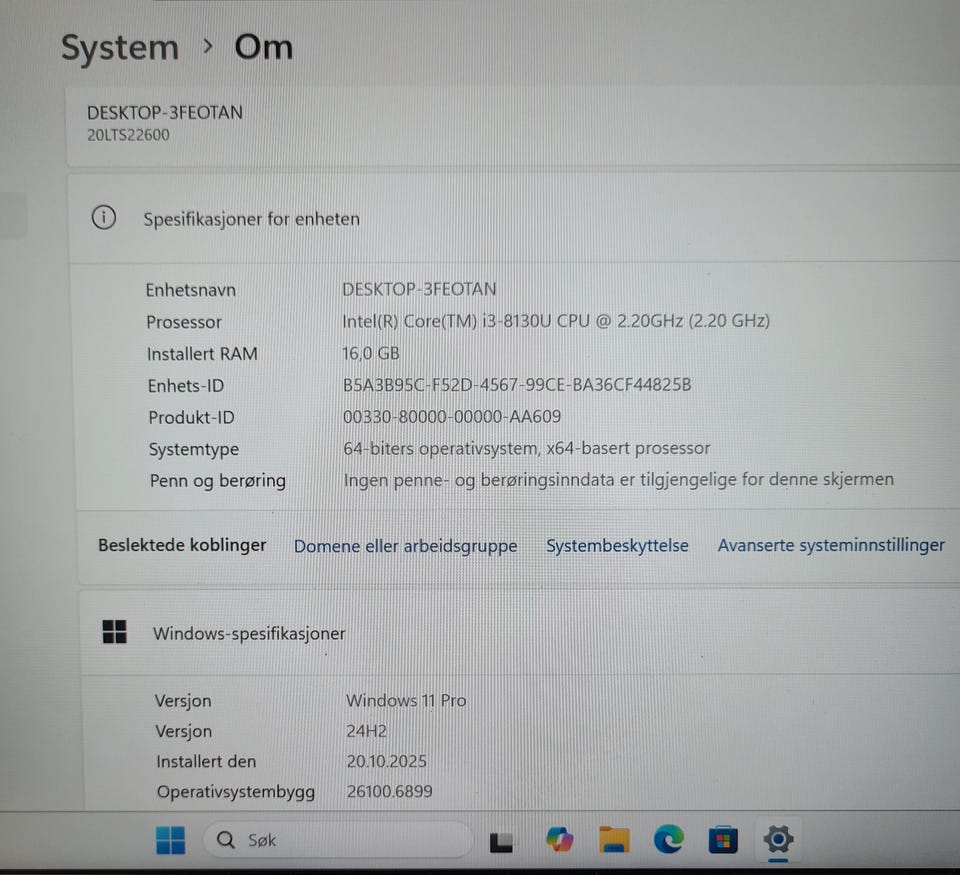Launch Copilot from the taskbar

(x=559, y=839)
